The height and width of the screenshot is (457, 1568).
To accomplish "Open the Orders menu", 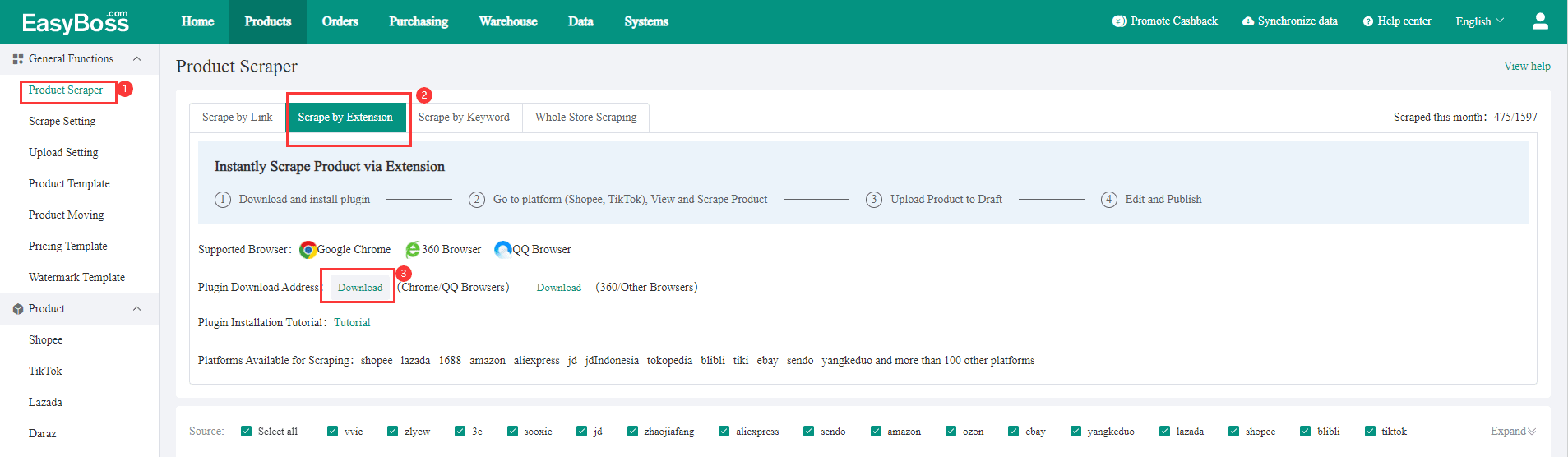I will pyautogui.click(x=340, y=21).
